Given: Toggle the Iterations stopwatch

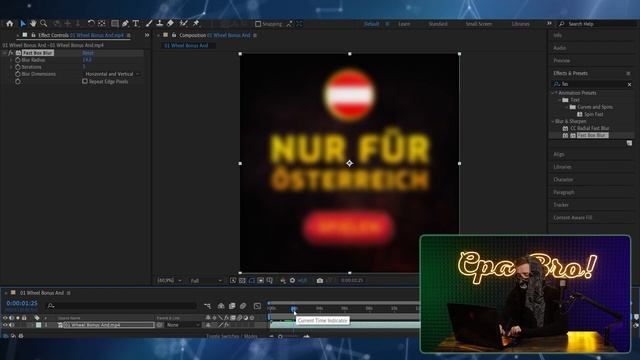Looking at the screenshot, I should (x=18, y=67).
